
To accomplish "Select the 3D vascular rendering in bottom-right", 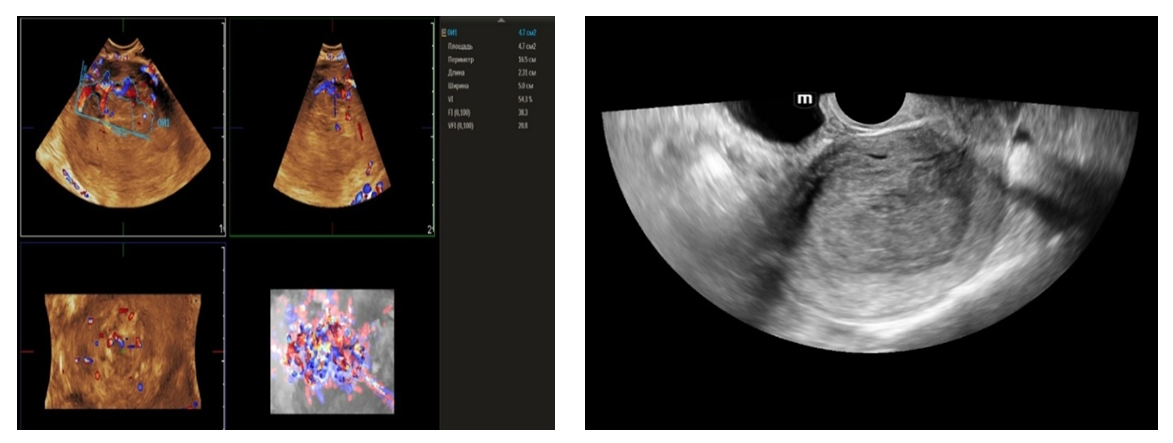I will (x=332, y=351).
